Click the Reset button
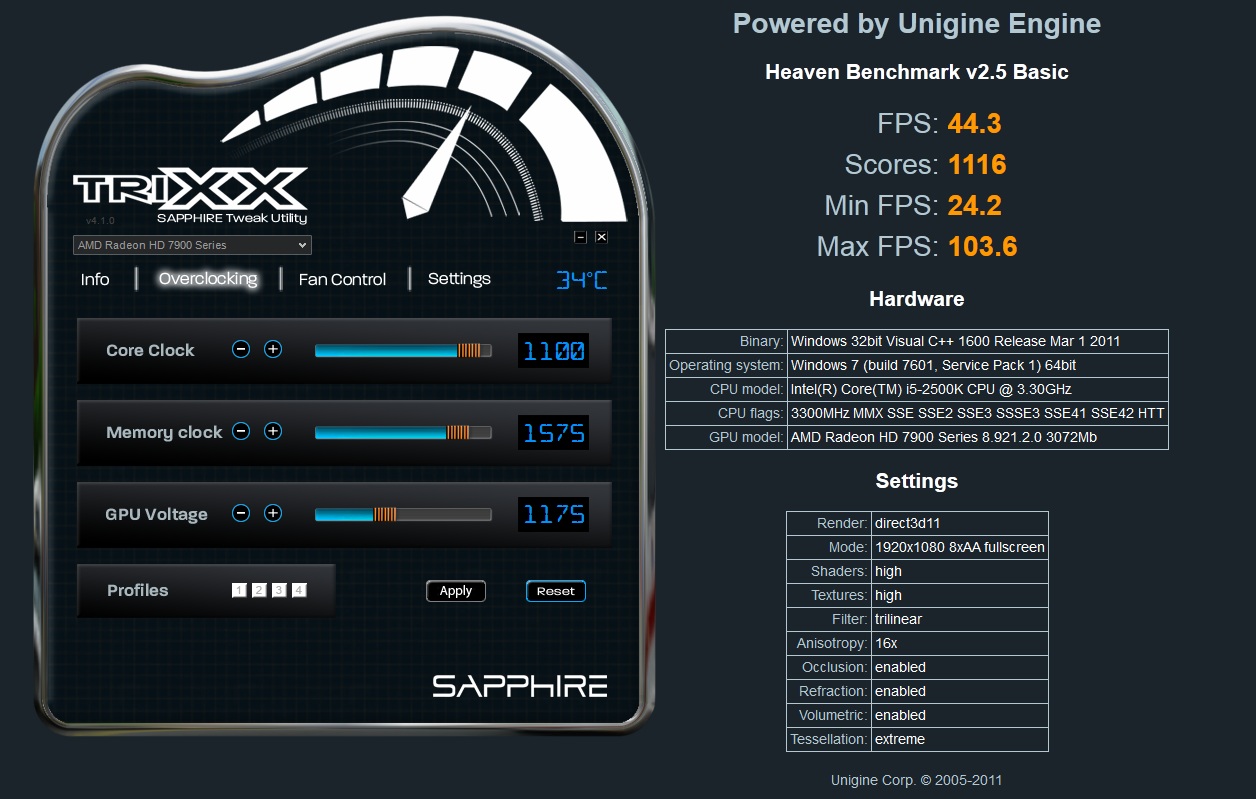Screen dimensions: 1256x799 pos(556,591)
